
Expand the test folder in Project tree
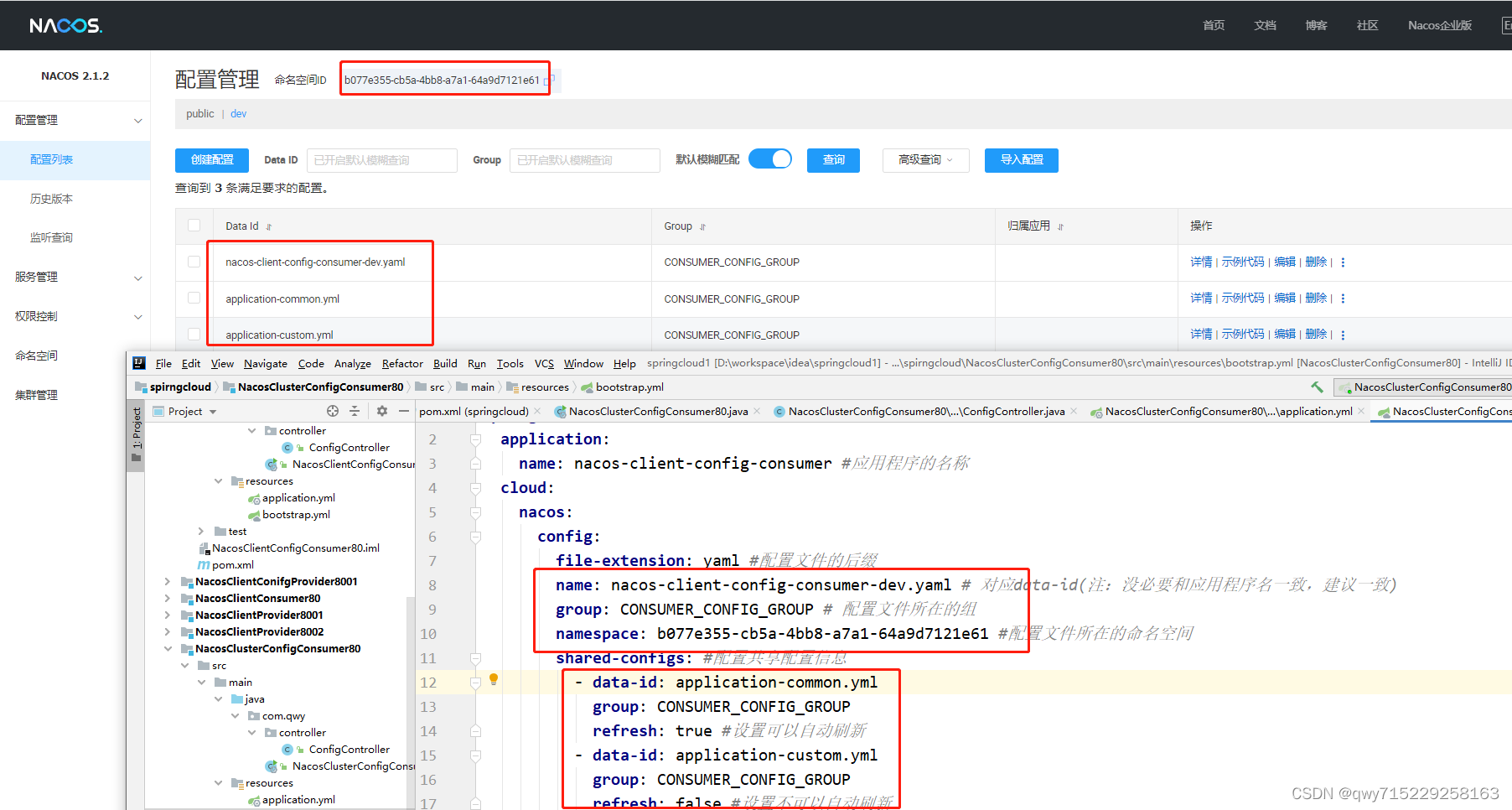[x=201, y=531]
